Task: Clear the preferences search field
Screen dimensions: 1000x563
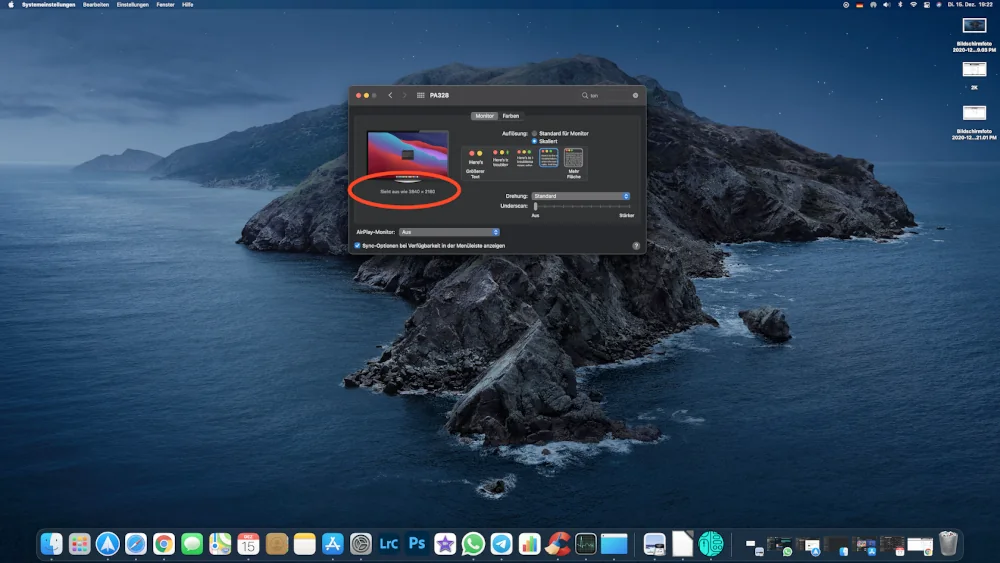Action: (635, 95)
